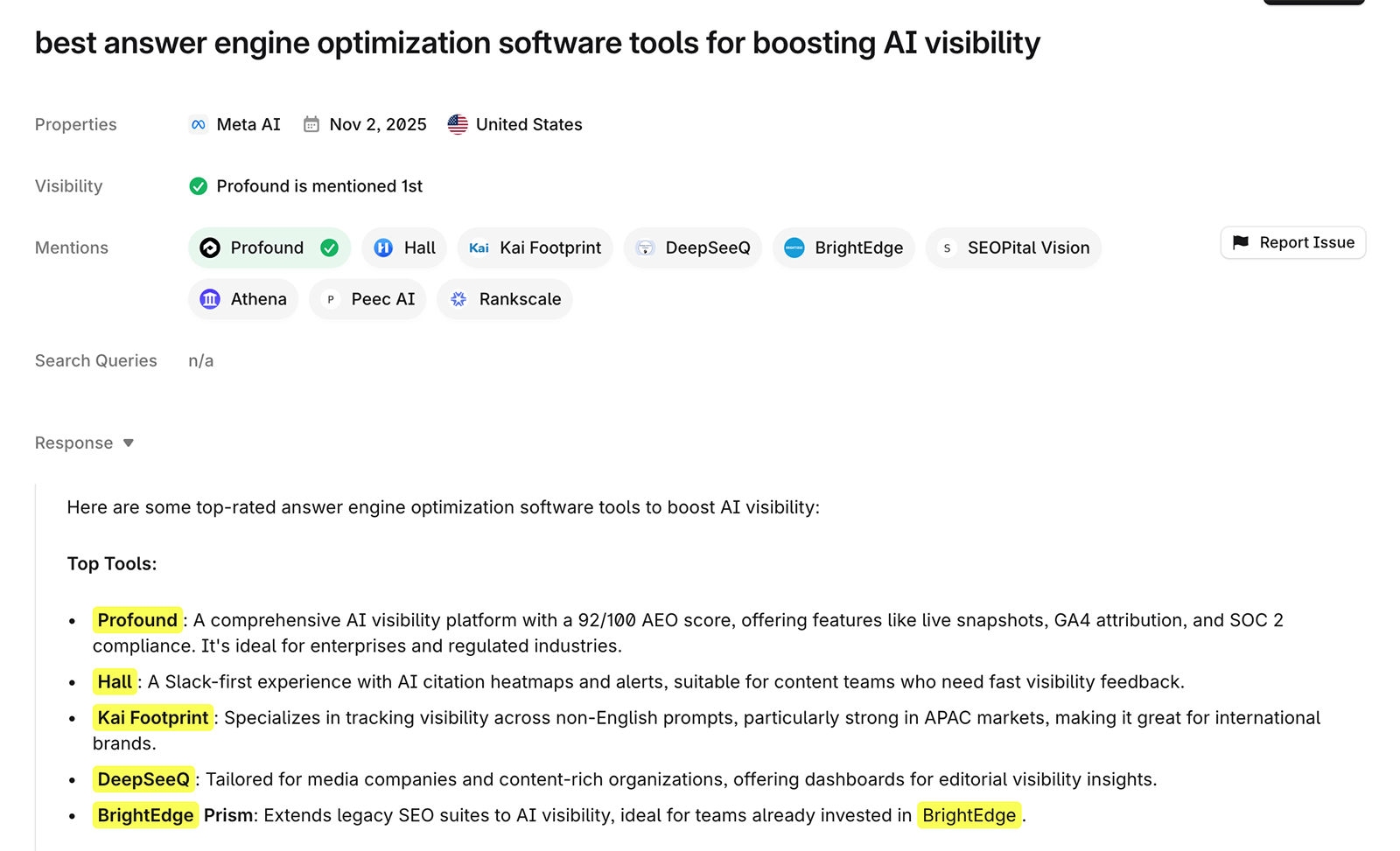
Task: Click the Meta AI property text
Action: (248, 124)
